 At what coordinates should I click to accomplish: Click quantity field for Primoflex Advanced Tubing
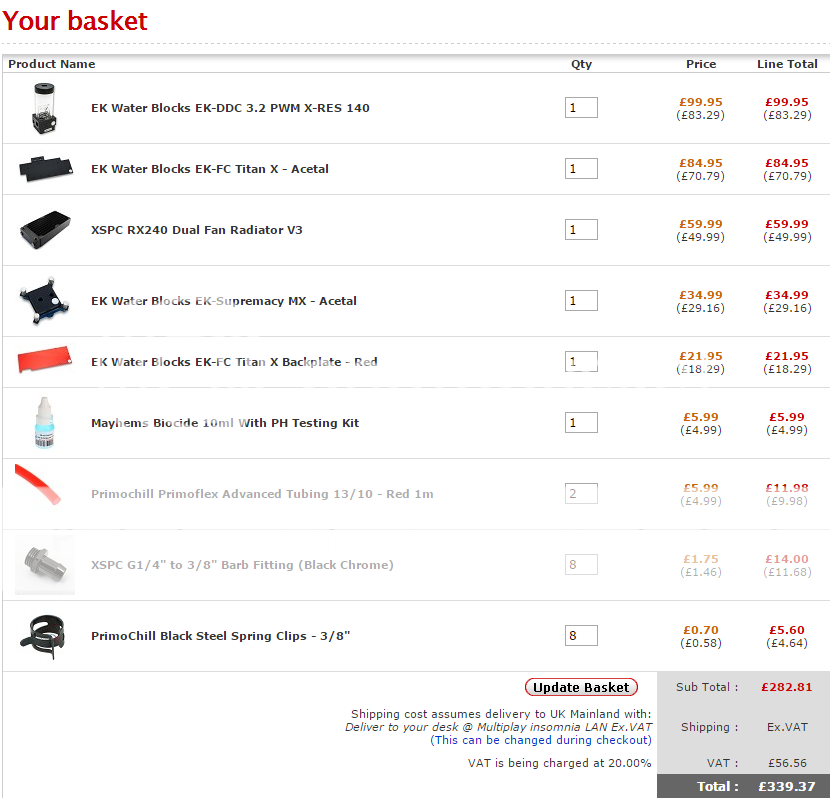(581, 494)
